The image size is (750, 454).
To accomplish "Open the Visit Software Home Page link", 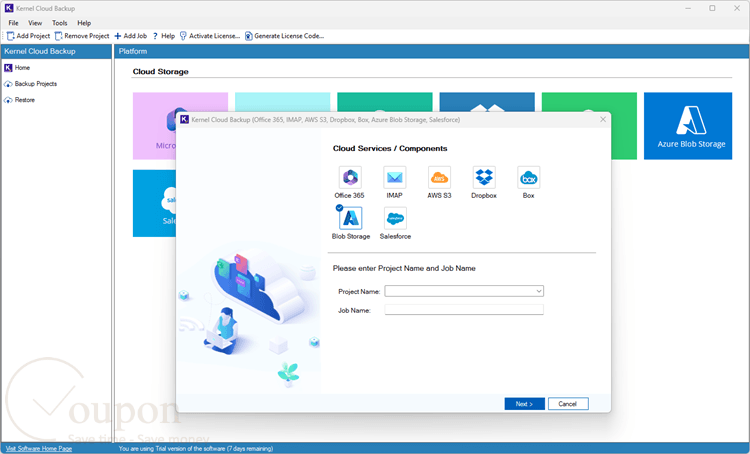I will [39, 449].
